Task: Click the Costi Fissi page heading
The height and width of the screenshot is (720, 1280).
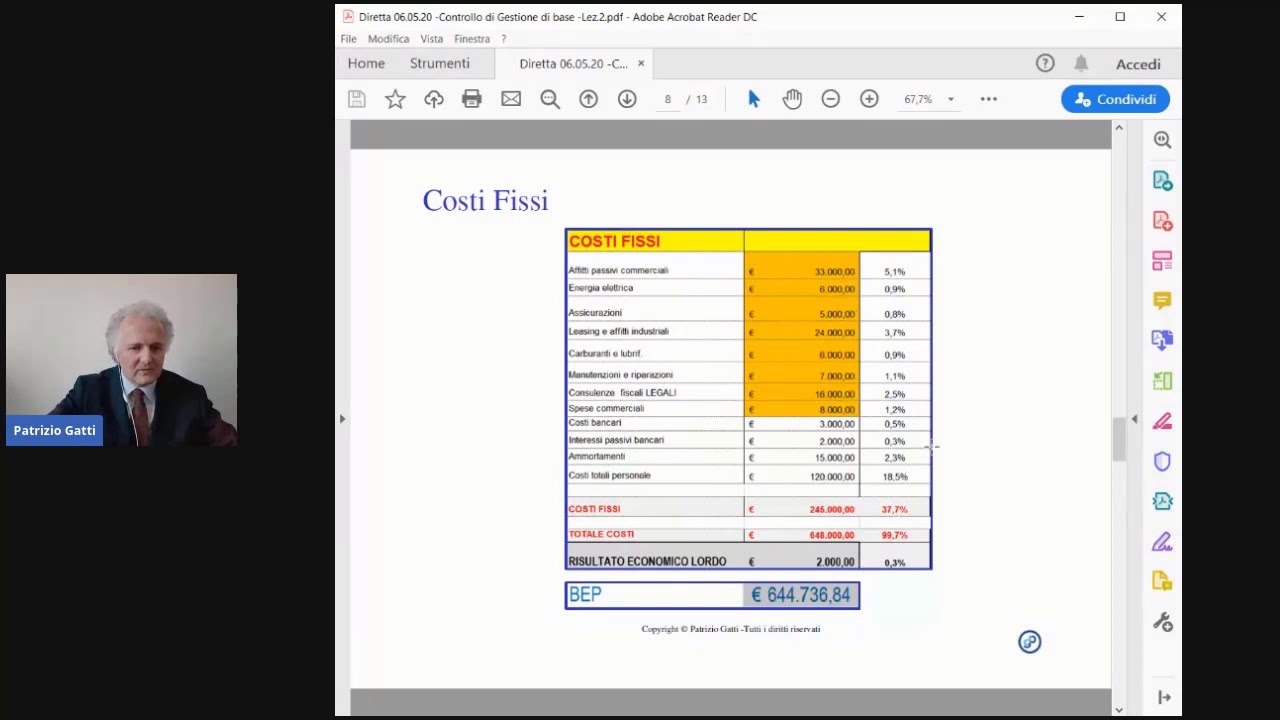Action: point(485,201)
